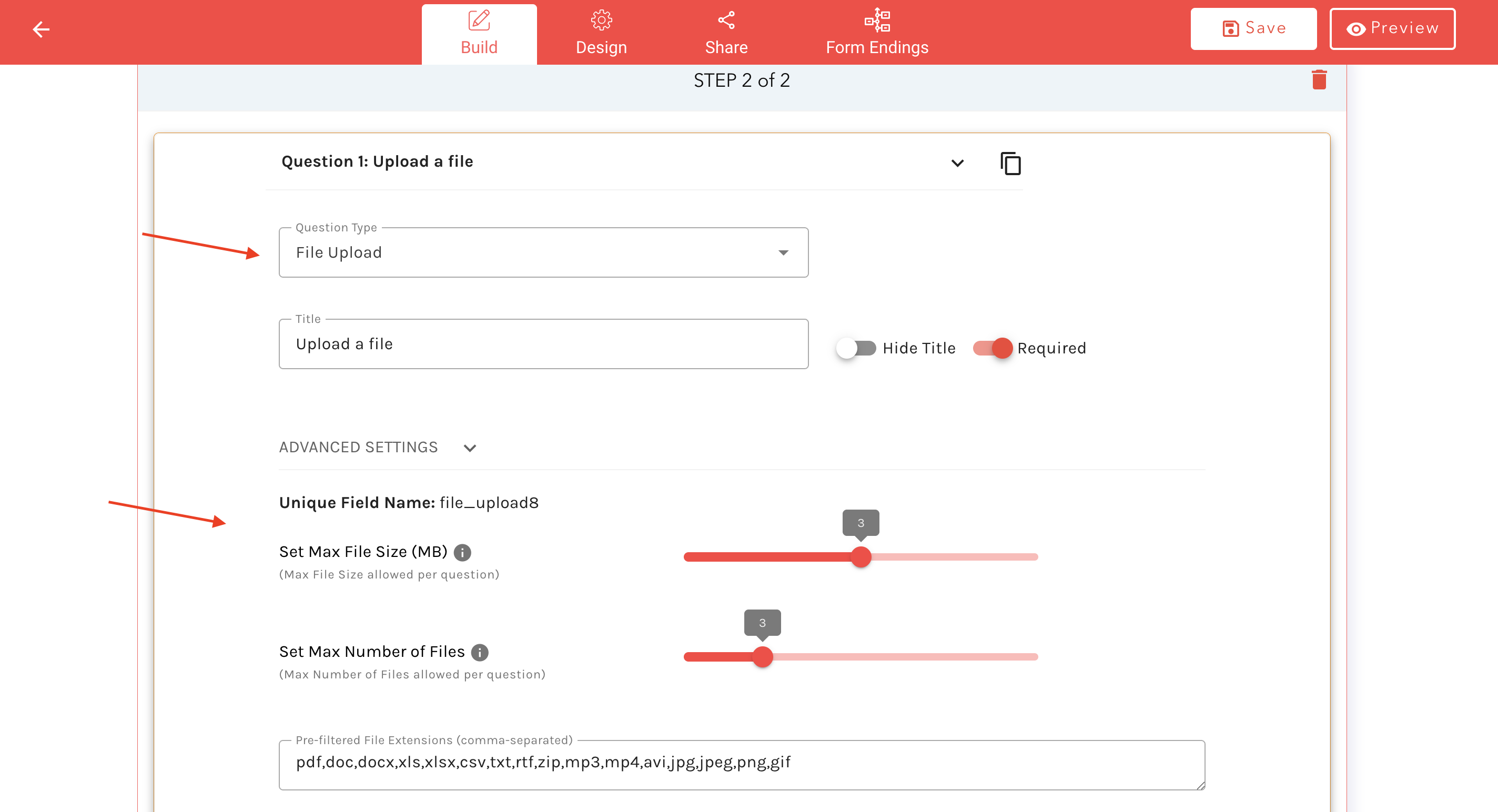Screen dimensions: 1498x812
Task: Click the Max File Size slider handle
Action: point(861,557)
